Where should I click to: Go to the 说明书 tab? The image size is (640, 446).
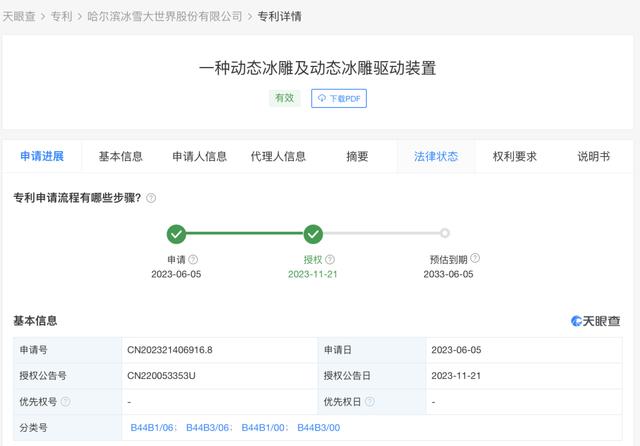[x=593, y=156]
